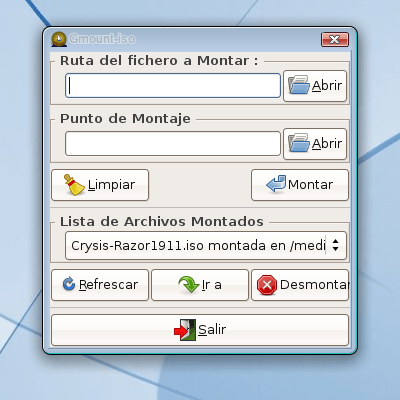400x400 pixels.
Task: Go to mount location with Ir a
Action: [200, 285]
